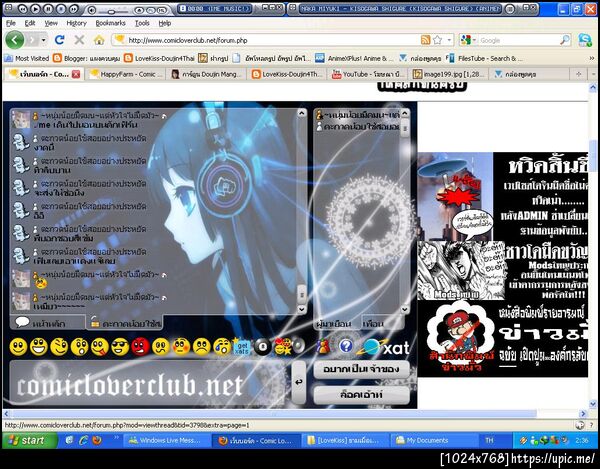Toggle the chat sound speaker icon
Viewport: 600px width, 469px height.
pyautogui.click(x=299, y=346)
